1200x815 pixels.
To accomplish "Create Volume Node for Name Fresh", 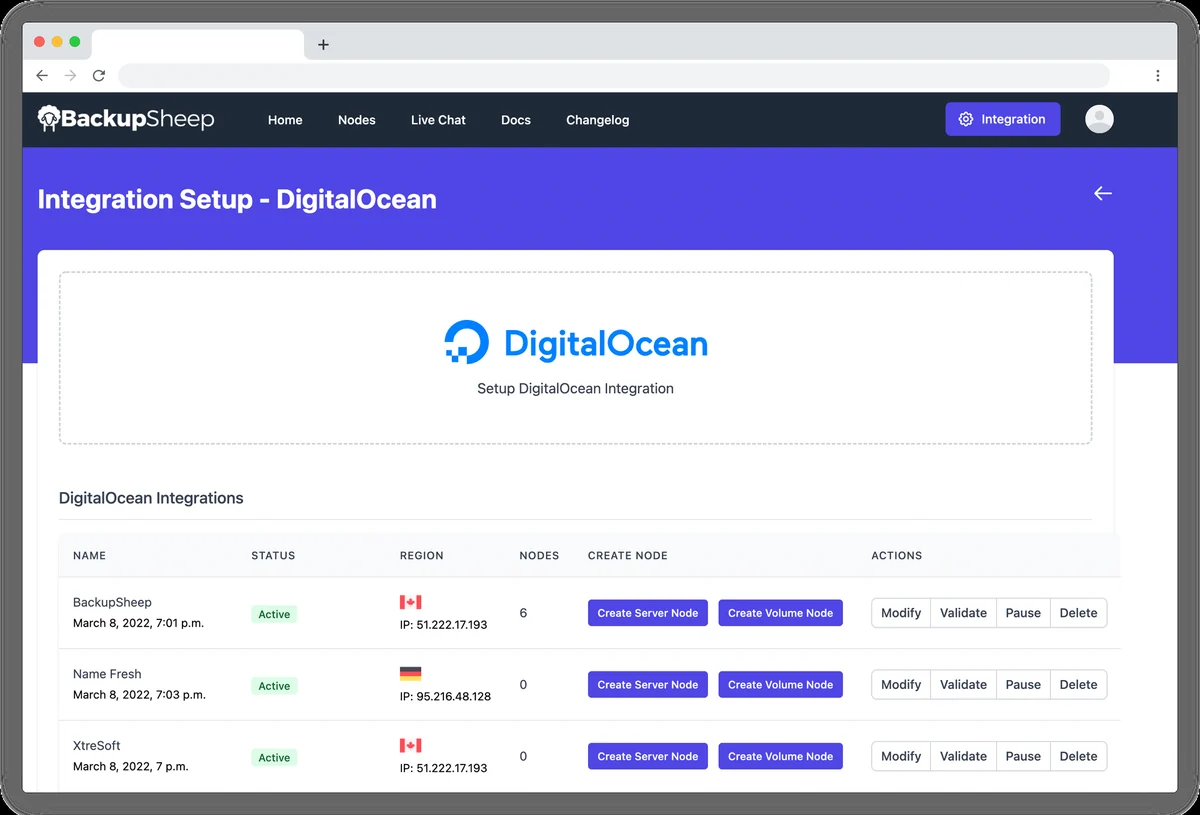I will tap(780, 685).
